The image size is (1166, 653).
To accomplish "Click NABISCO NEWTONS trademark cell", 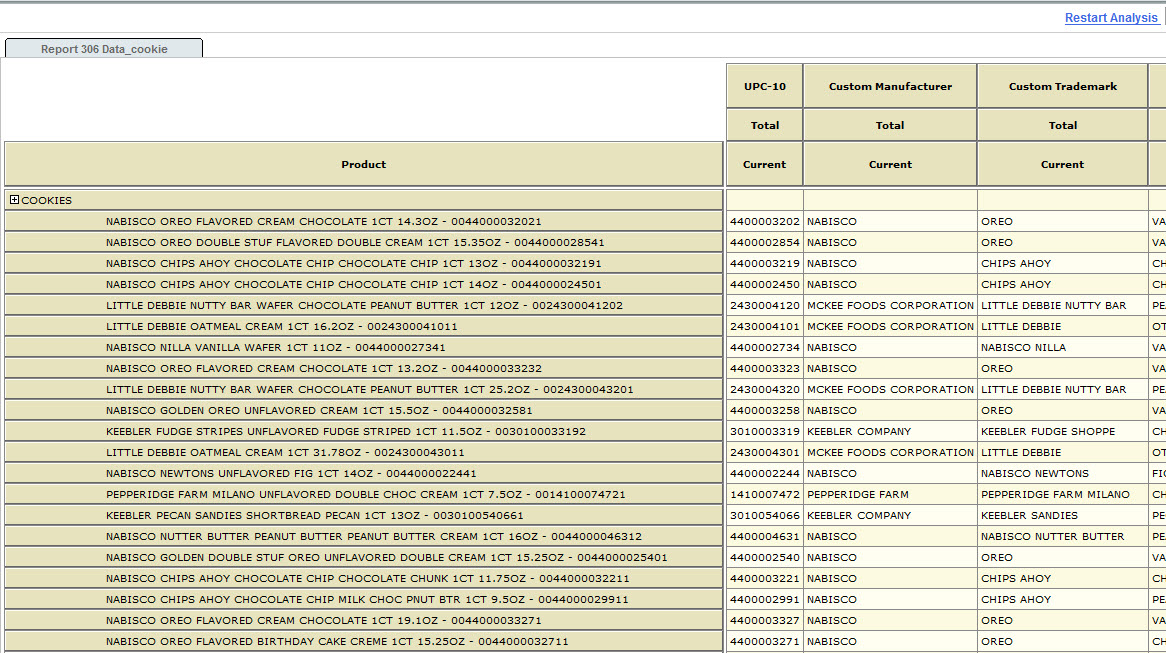I will (1063, 473).
